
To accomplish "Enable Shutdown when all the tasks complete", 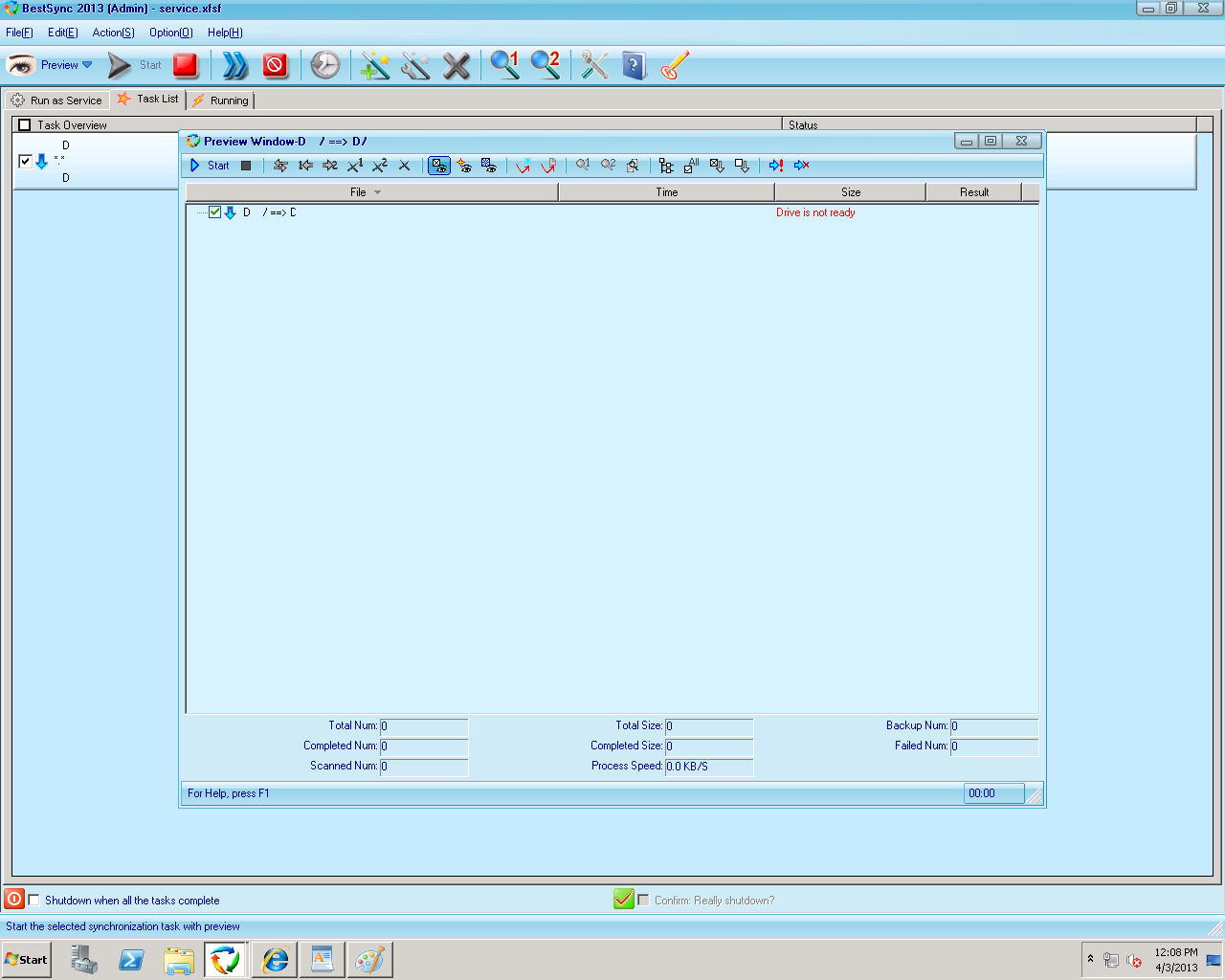I will 34,901.
